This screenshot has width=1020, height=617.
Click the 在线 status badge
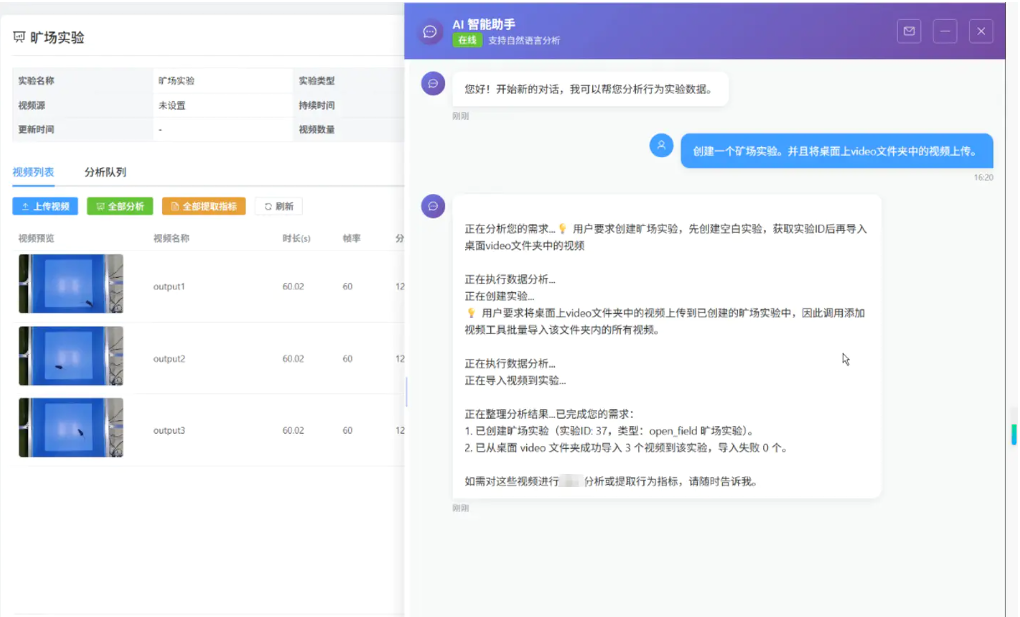(x=466, y=40)
